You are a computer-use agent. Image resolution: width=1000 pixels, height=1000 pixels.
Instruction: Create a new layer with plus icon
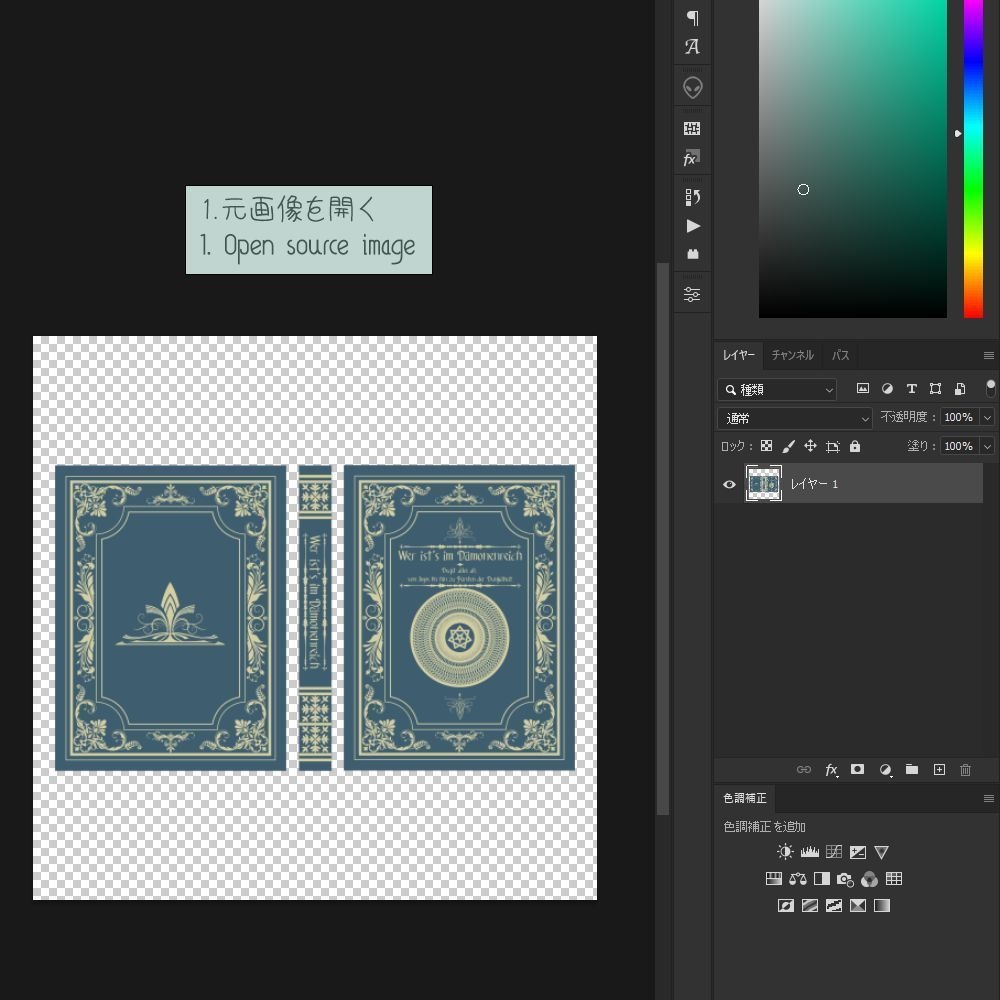(939, 769)
